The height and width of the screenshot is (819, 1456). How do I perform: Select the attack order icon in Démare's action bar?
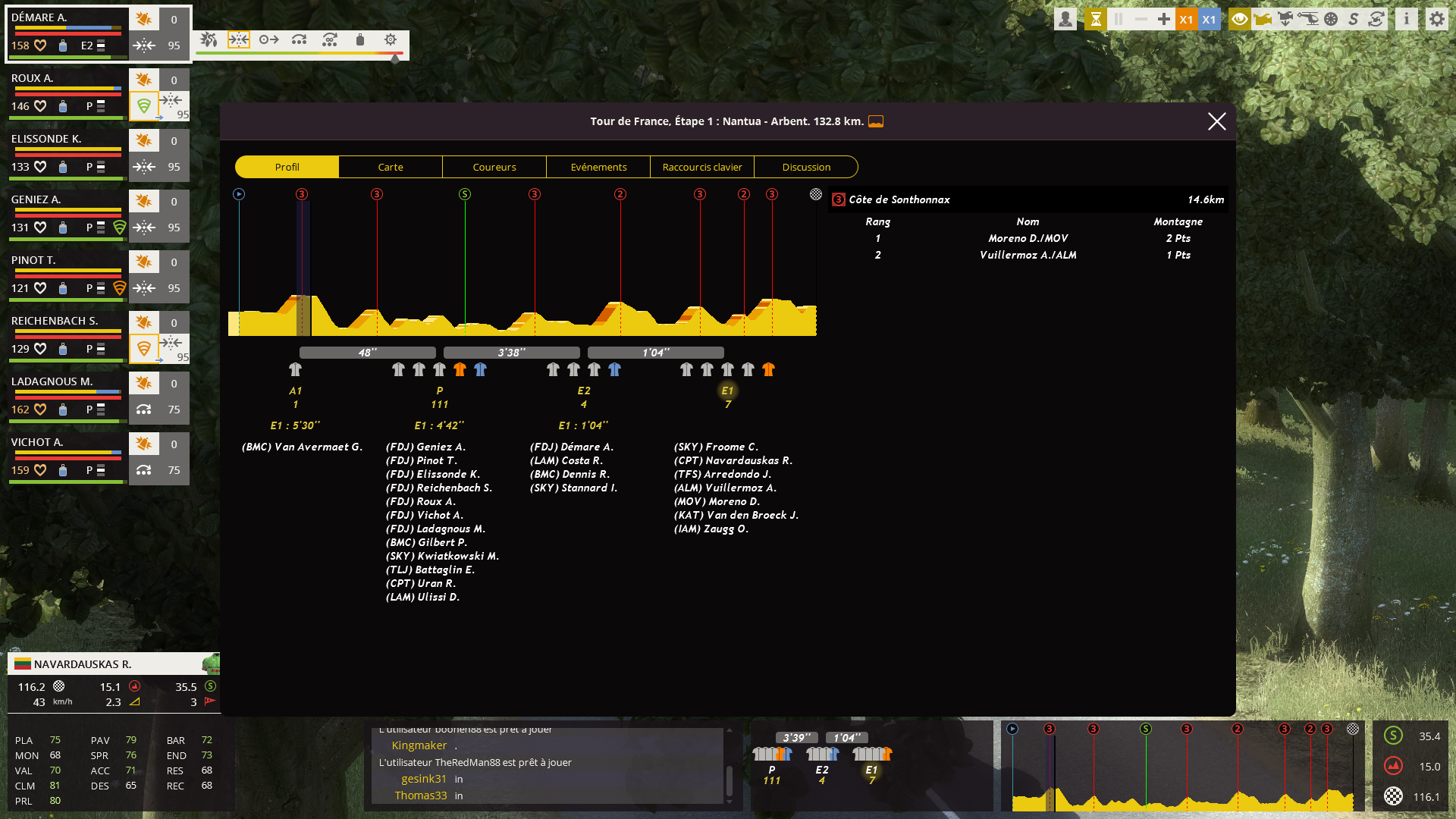[209, 39]
